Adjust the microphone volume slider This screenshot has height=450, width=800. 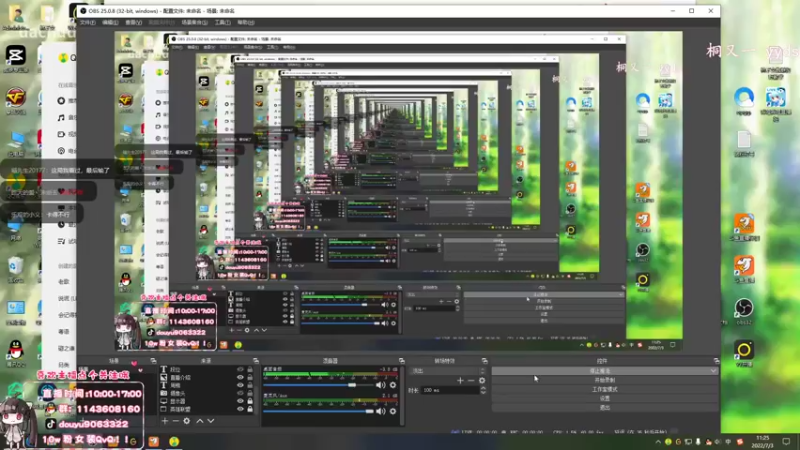[x=318, y=411]
